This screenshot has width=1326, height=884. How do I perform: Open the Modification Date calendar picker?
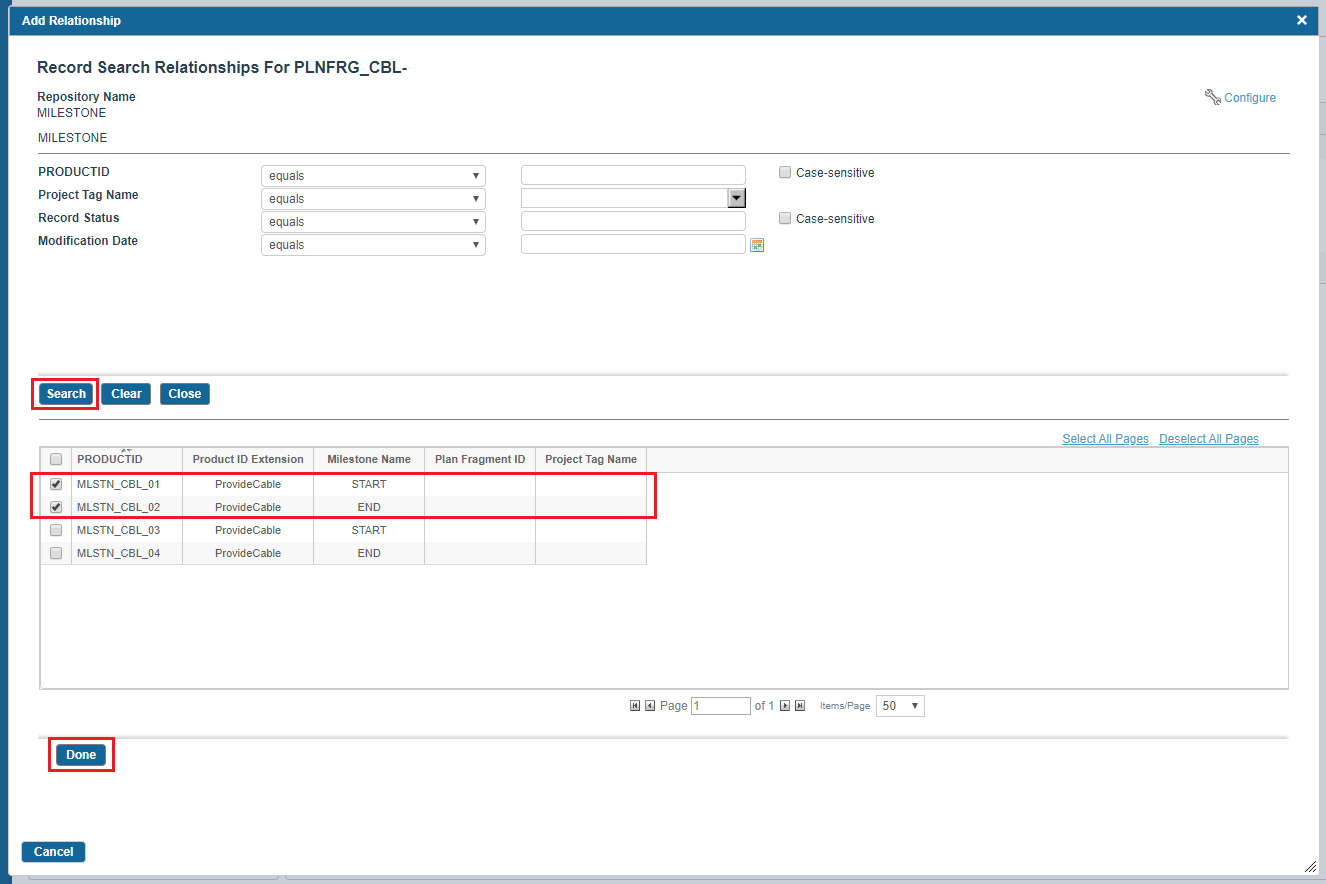click(757, 245)
